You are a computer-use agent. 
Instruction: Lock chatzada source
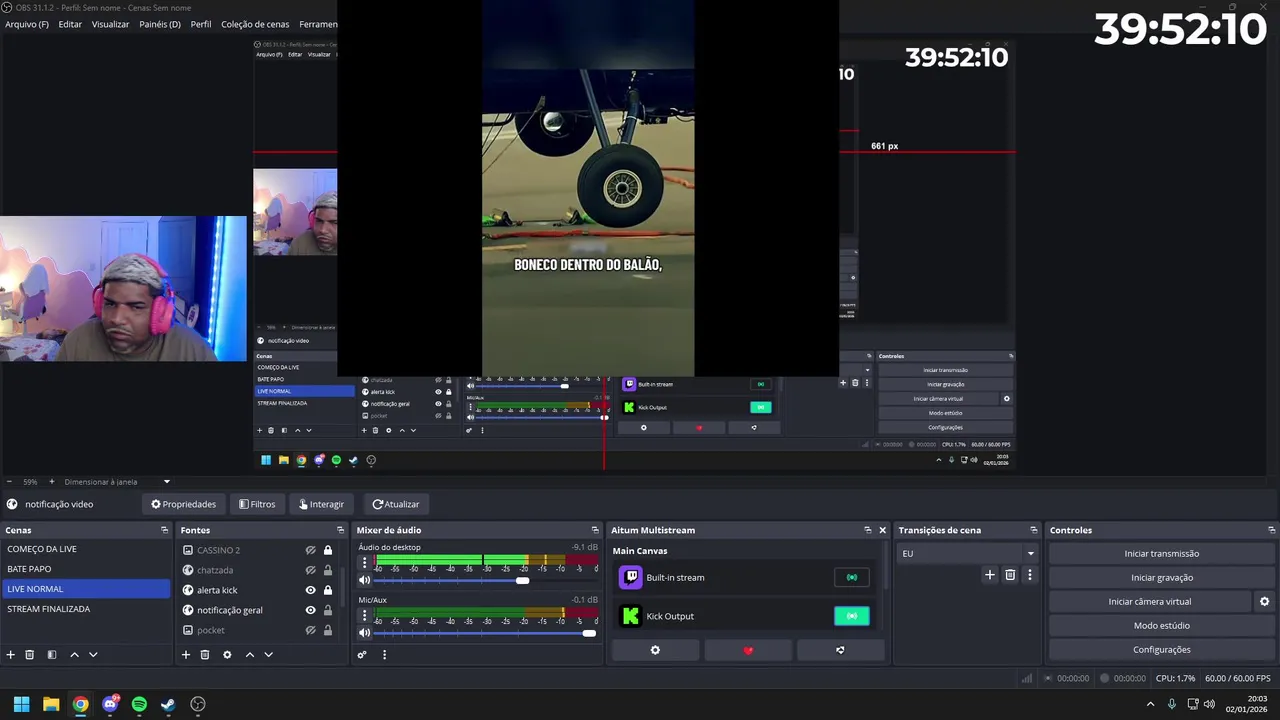tap(327, 570)
